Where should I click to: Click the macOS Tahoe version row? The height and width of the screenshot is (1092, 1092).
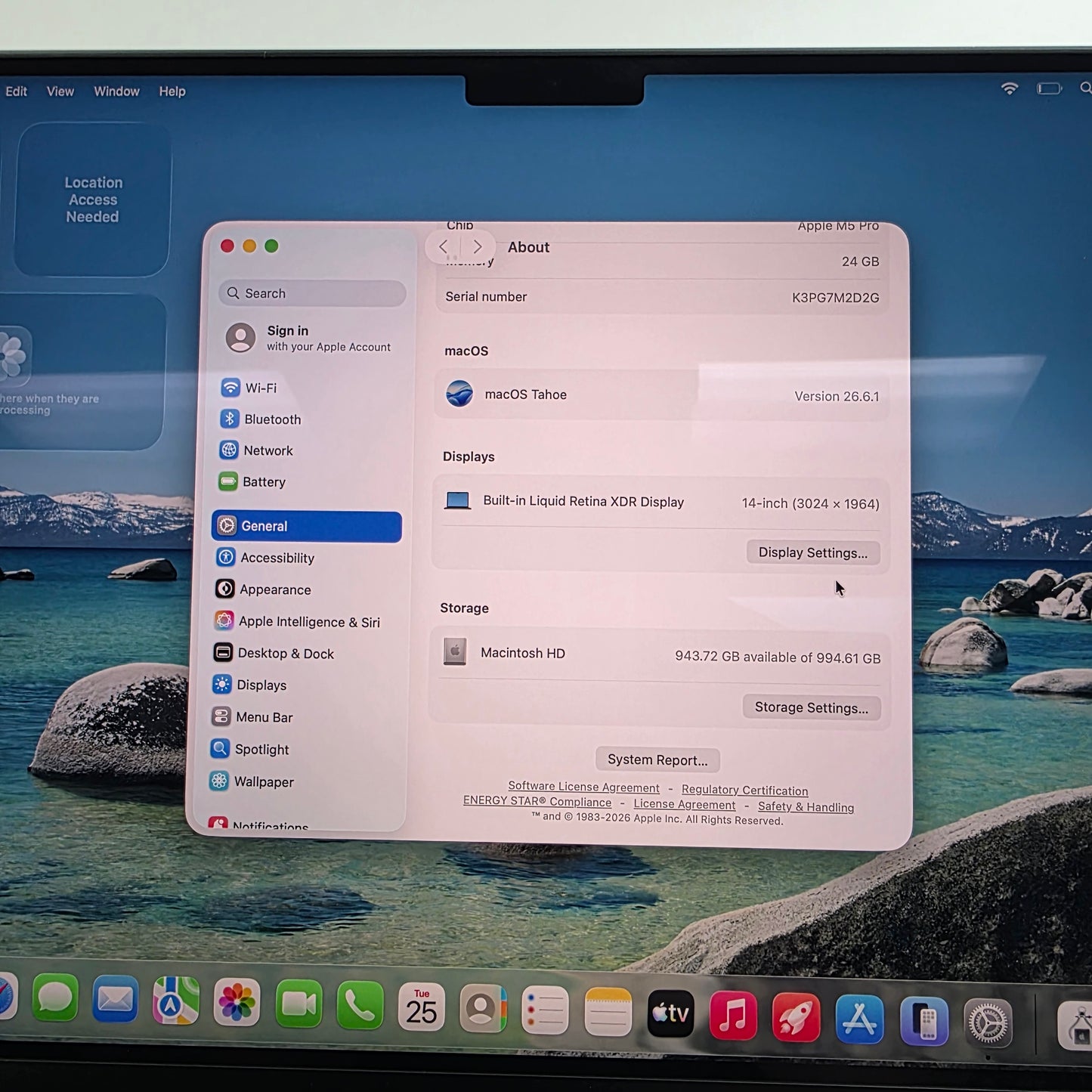click(662, 394)
